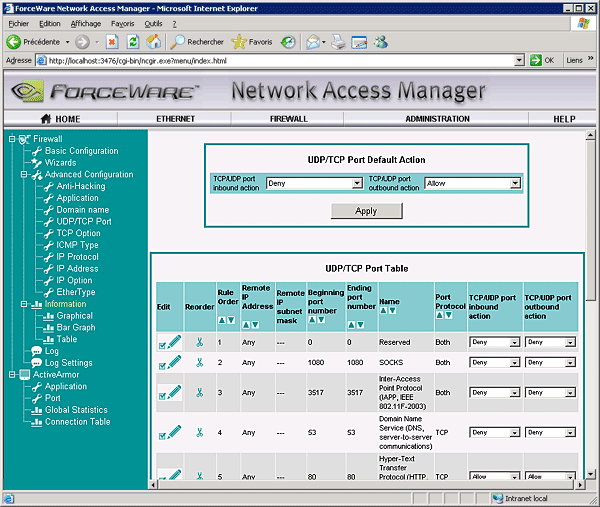Open outbound action dropdown for Reserved rule

(550, 342)
